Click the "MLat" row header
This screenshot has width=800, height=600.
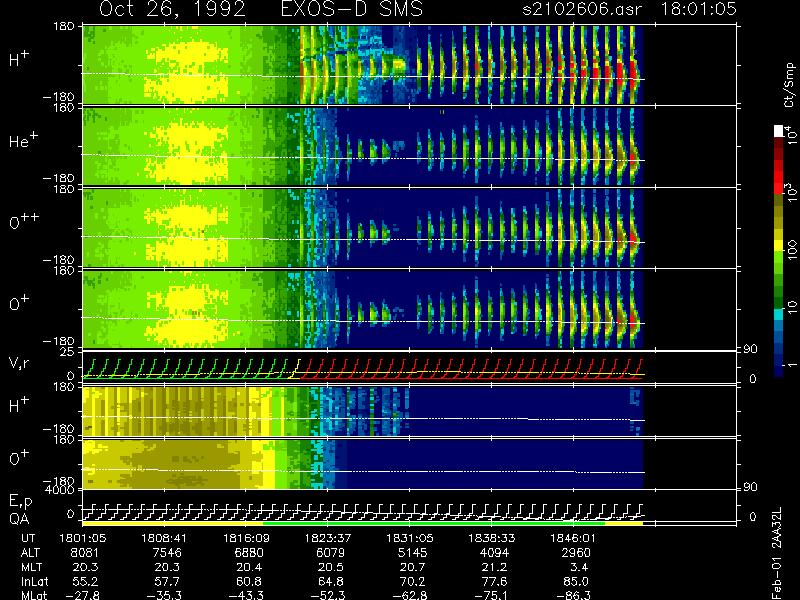pyautogui.click(x=34, y=595)
